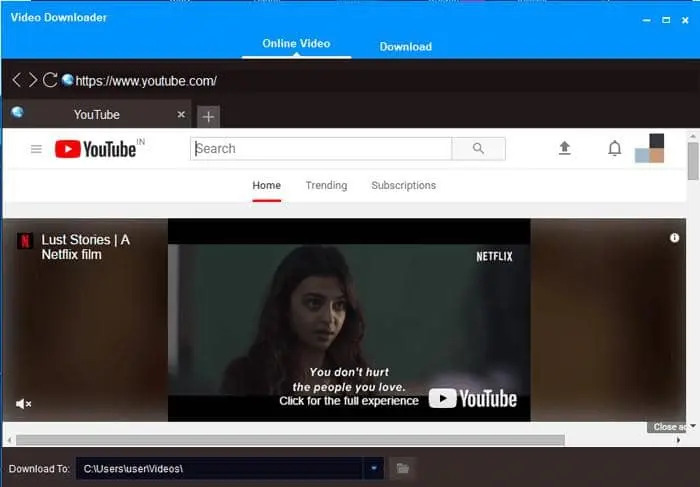
Task: Open YouTube notifications bell
Action: pos(615,149)
